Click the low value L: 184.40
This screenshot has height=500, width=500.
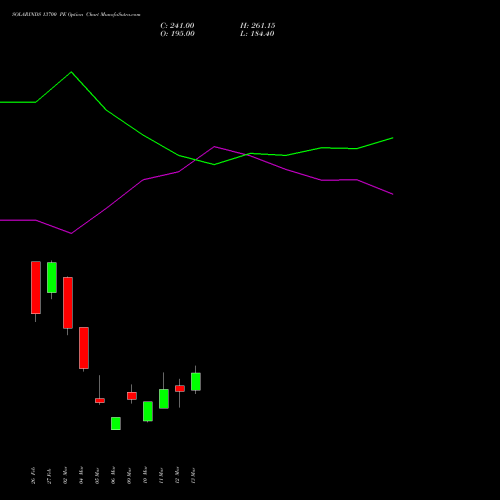[x=257, y=34]
